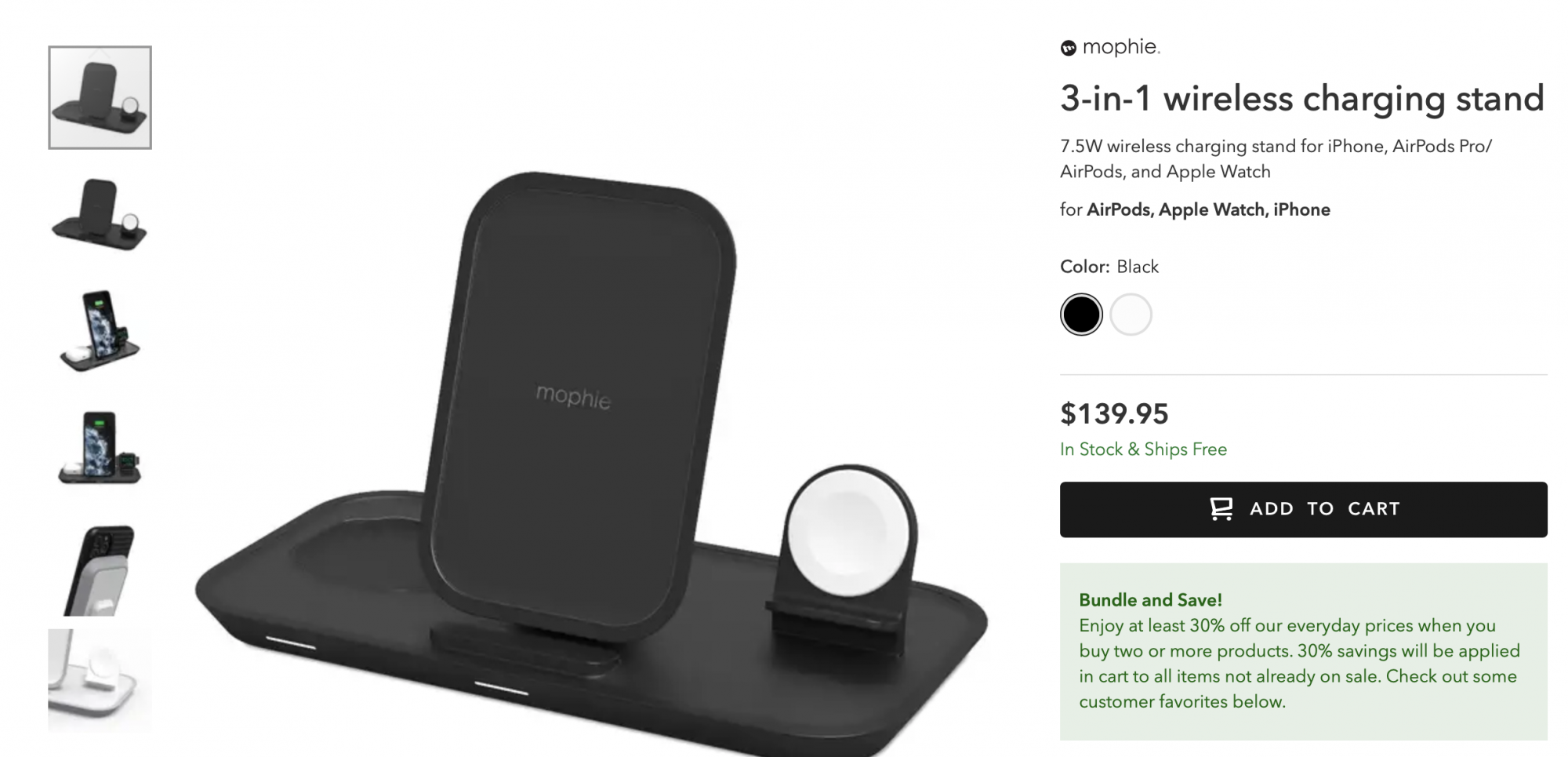Click the large main product image
This screenshot has width=1568, height=757.
(x=592, y=463)
